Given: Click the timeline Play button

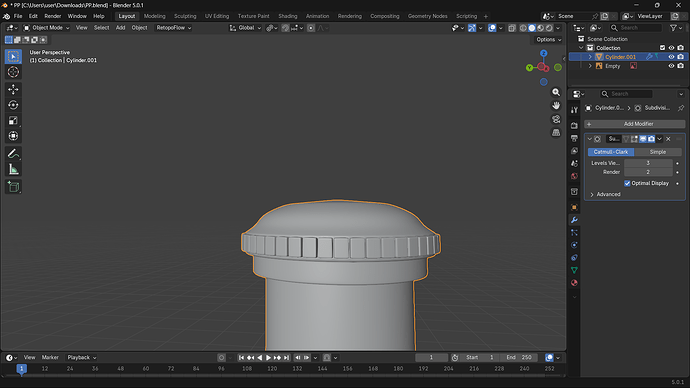Looking at the screenshot, I should coord(268,358).
